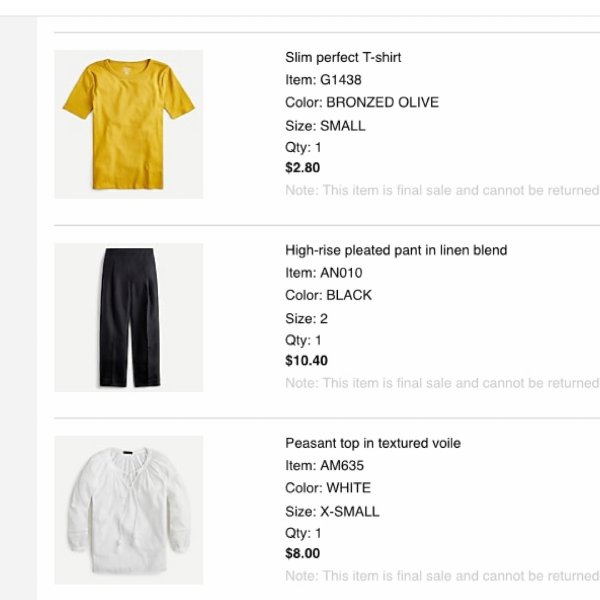Click the Color: BRONZED OLIVE label

[362, 103]
